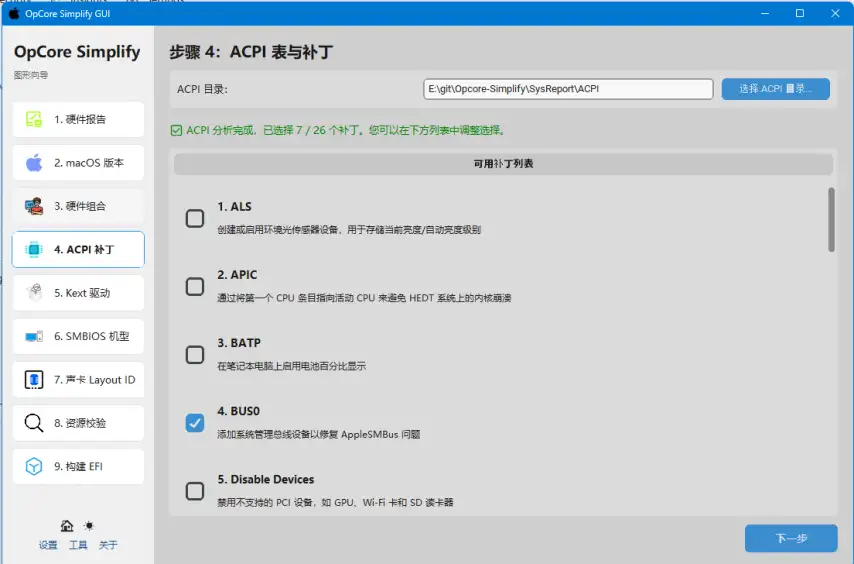854x564 pixels.
Task: Check the APIC patch option
Action: [x=195, y=286]
